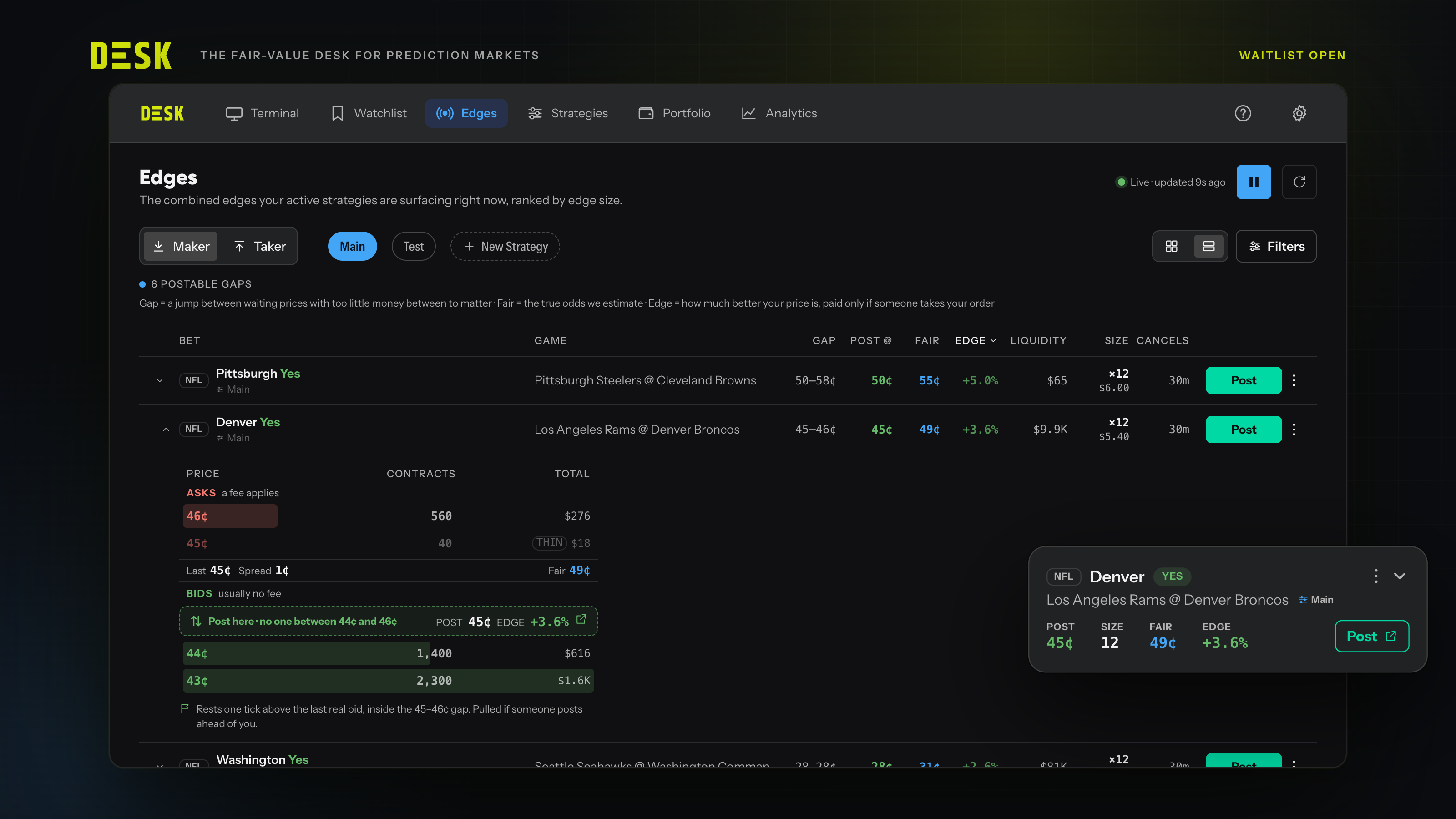This screenshot has height=819, width=1456.
Task: Expand the Pittsburgh Yes row
Action: pyautogui.click(x=159, y=380)
